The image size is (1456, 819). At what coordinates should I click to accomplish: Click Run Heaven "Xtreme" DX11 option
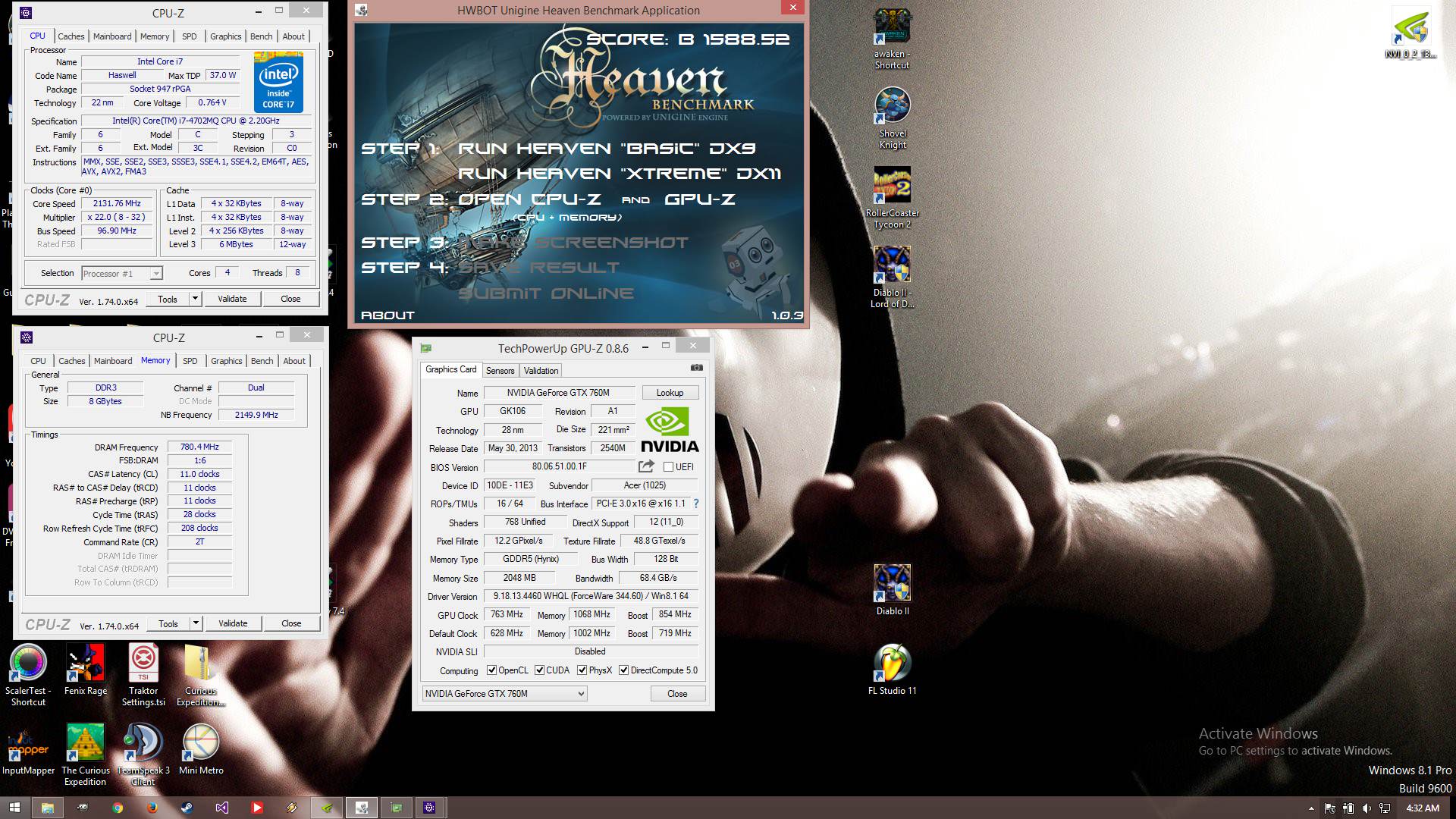coord(619,174)
